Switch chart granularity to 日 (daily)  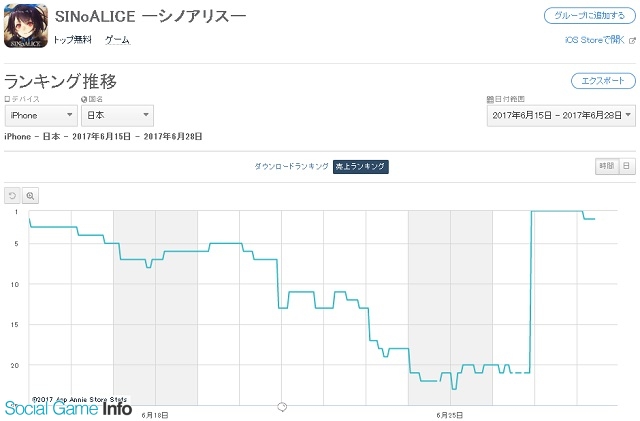coord(627,166)
